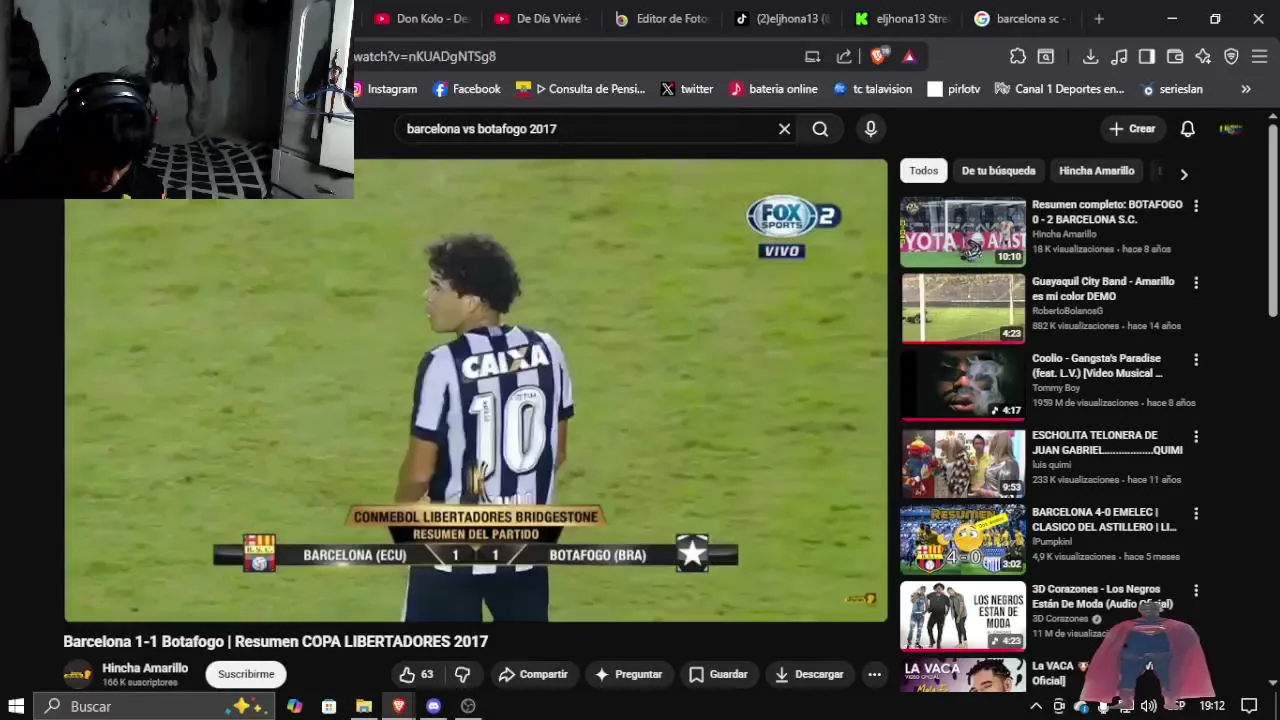Click the Suscribirme button
This screenshot has height=720, width=1280.
[246, 674]
